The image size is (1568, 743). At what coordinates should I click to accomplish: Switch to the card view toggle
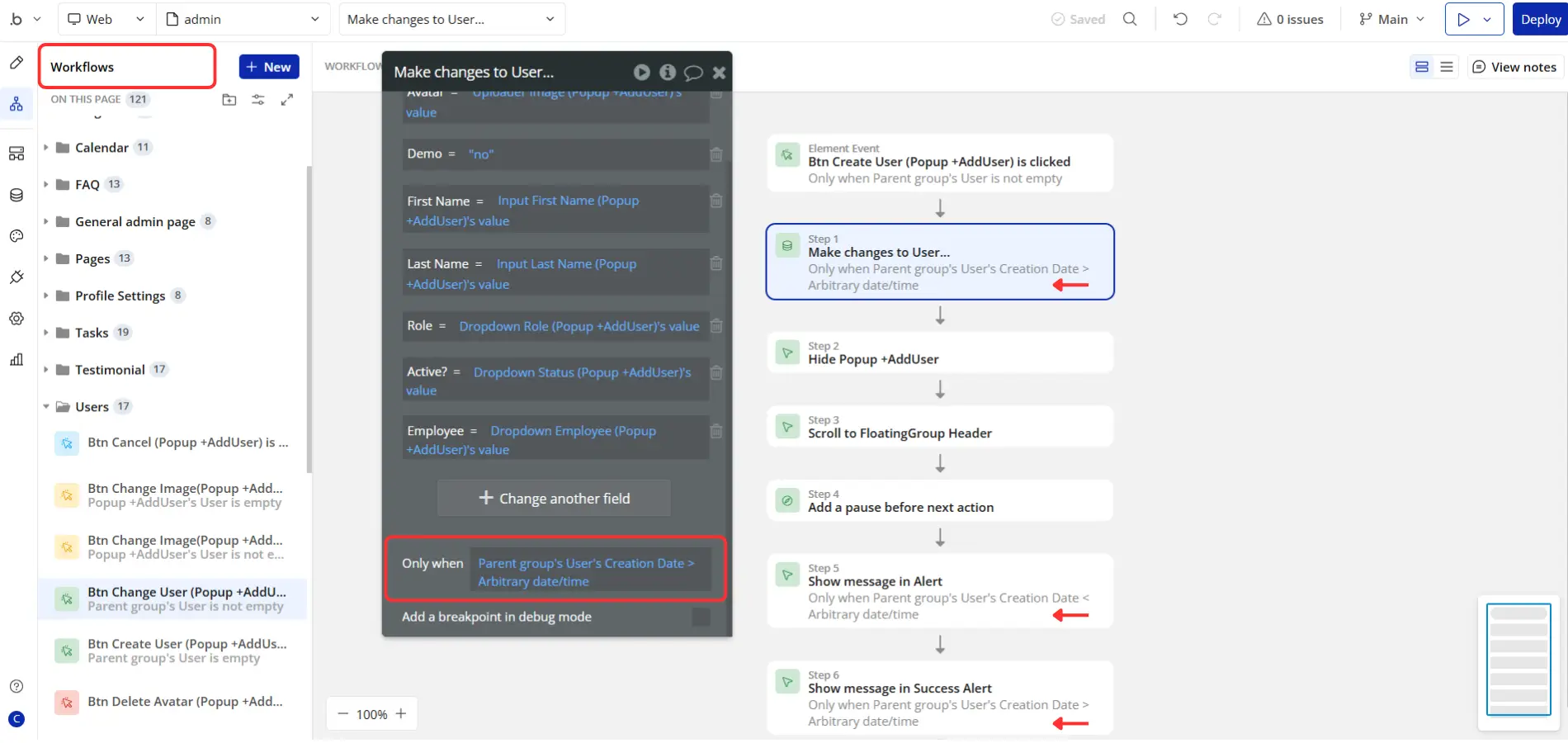1422,67
